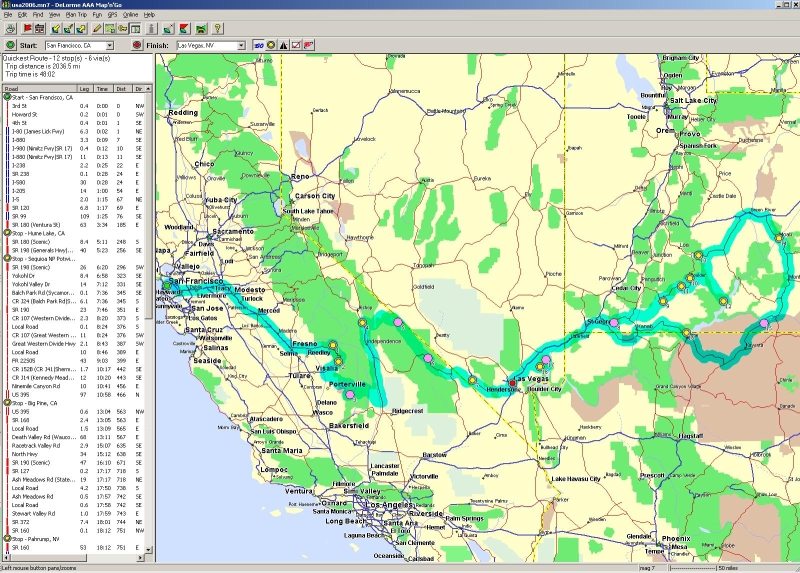Toggle the yellow circle stop marker button
Screen dimensions: 800x573
(272, 46)
